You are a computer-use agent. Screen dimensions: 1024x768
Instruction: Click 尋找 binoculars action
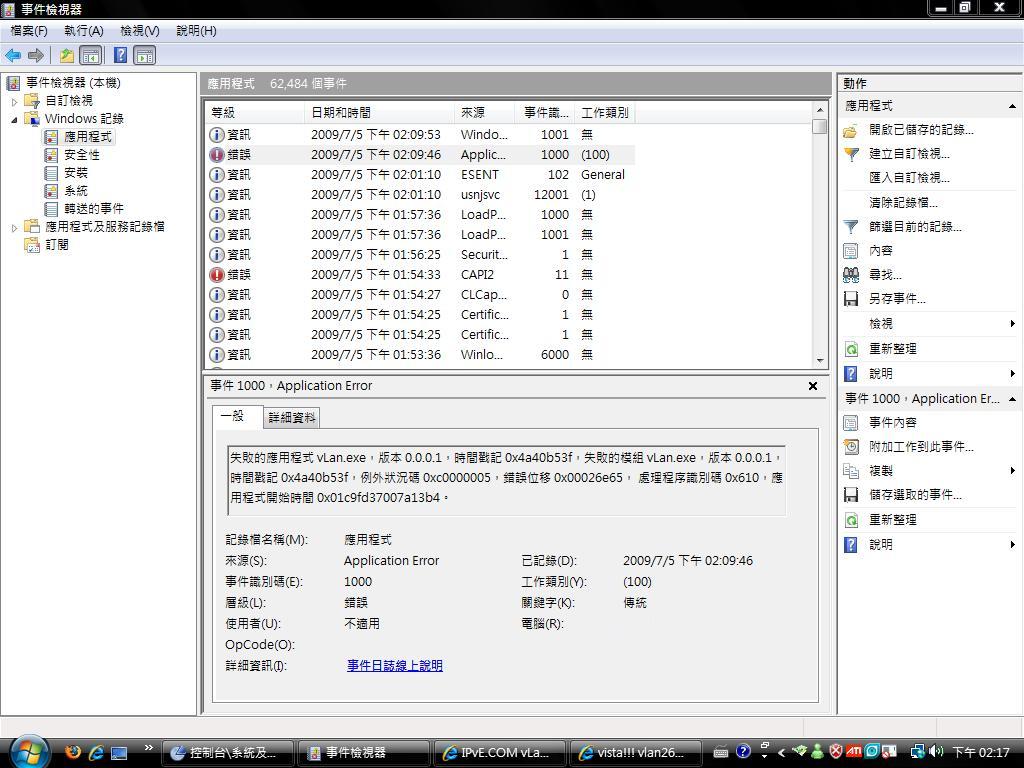pos(884,275)
